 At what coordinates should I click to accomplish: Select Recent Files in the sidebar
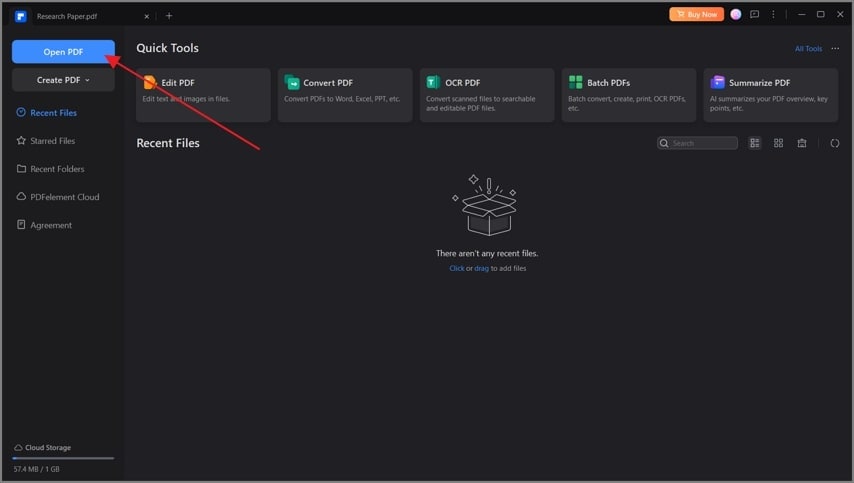[47, 113]
